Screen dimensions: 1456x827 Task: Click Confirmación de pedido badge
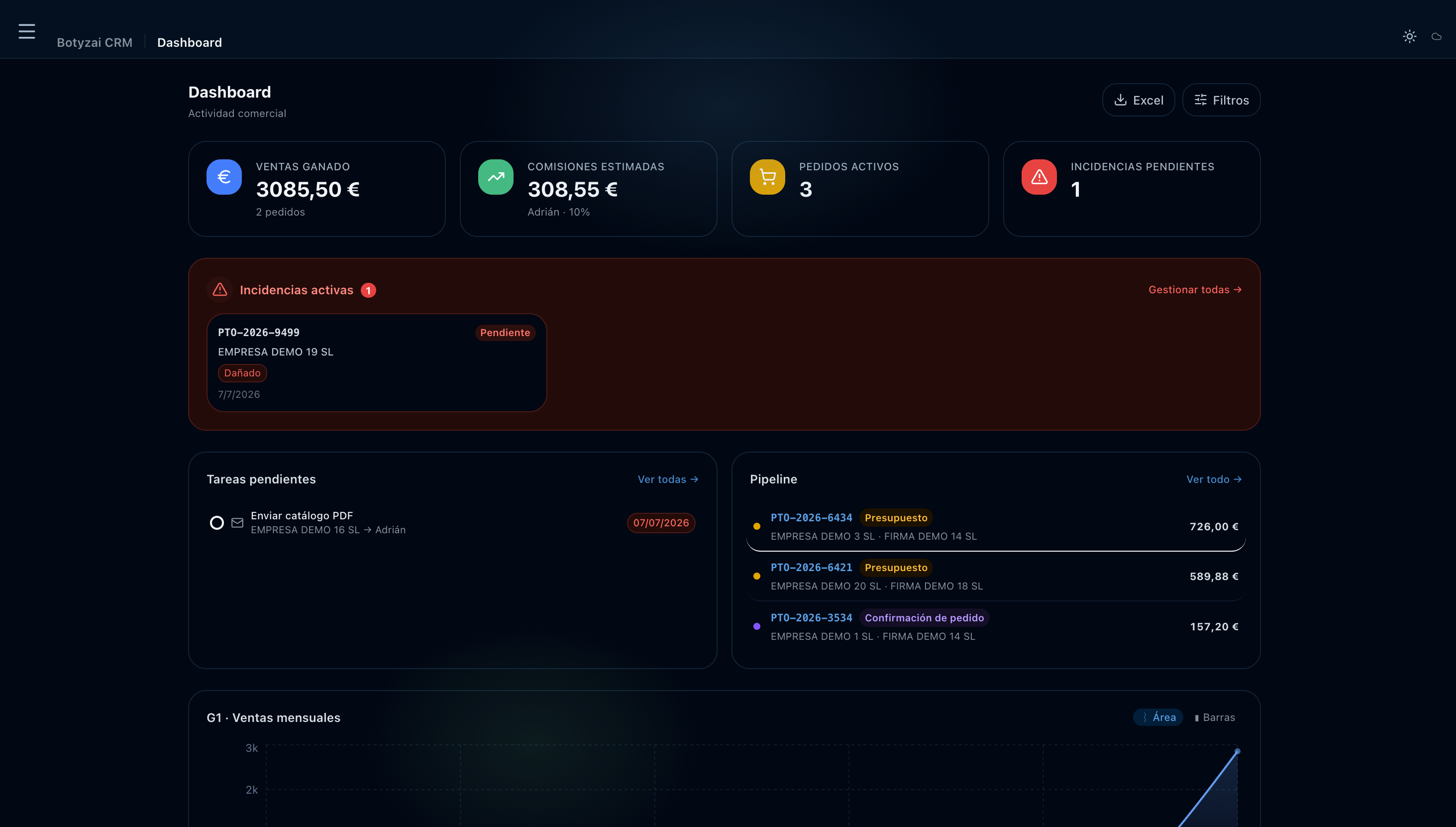pyautogui.click(x=924, y=617)
